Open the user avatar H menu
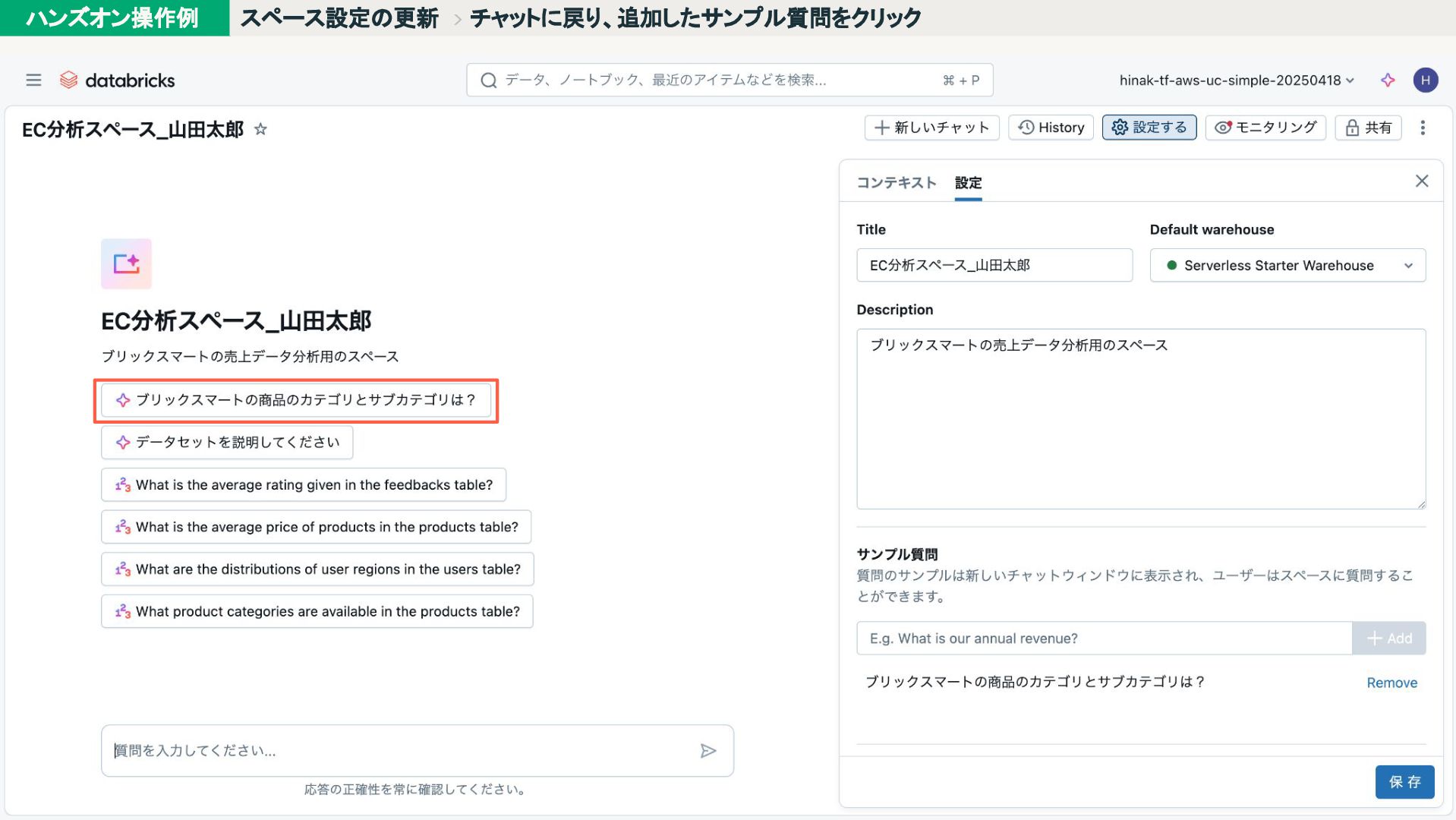Viewport: 1456px width, 820px height. (1425, 80)
